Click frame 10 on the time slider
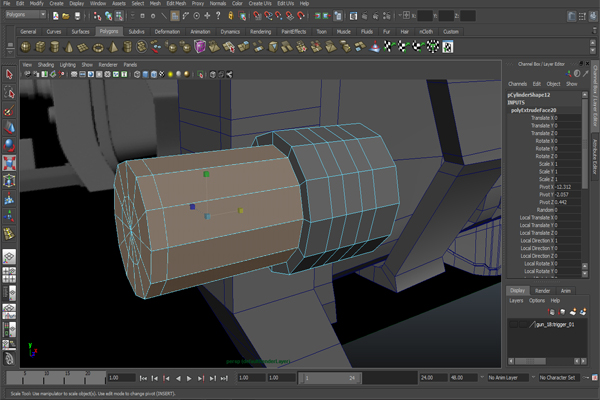Image resolution: width=600 pixels, height=400 pixels. coord(44,379)
